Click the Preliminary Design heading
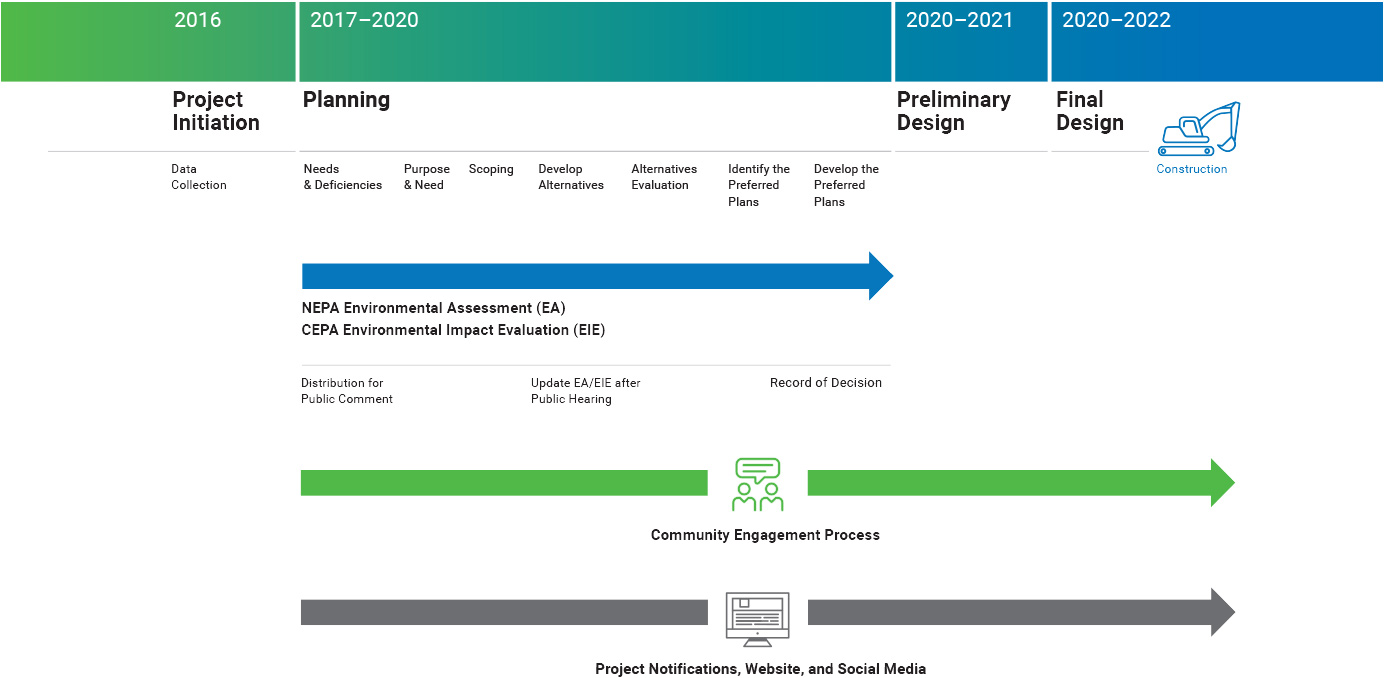Viewport: 1384px width, 678px height. pos(953,111)
